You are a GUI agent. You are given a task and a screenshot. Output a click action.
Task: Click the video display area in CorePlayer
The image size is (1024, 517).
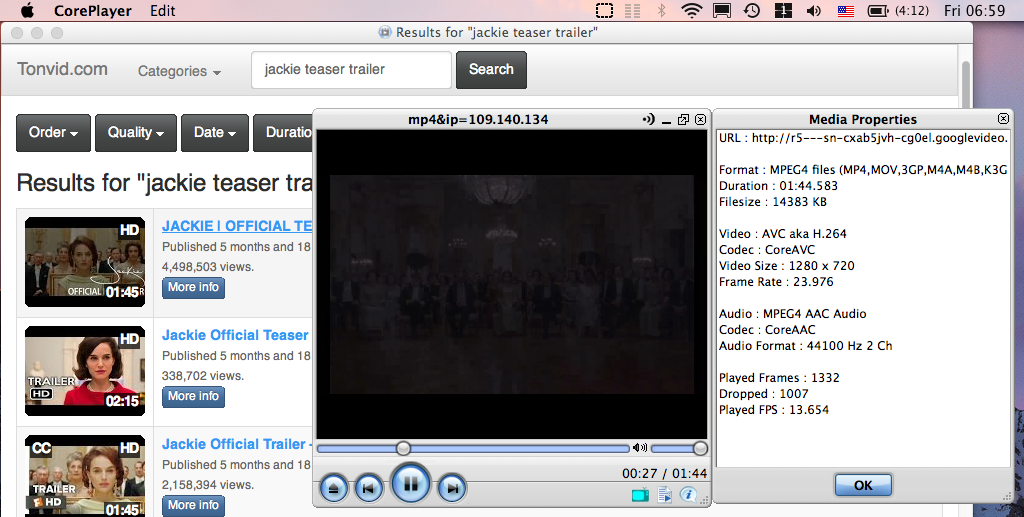(511, 284)
